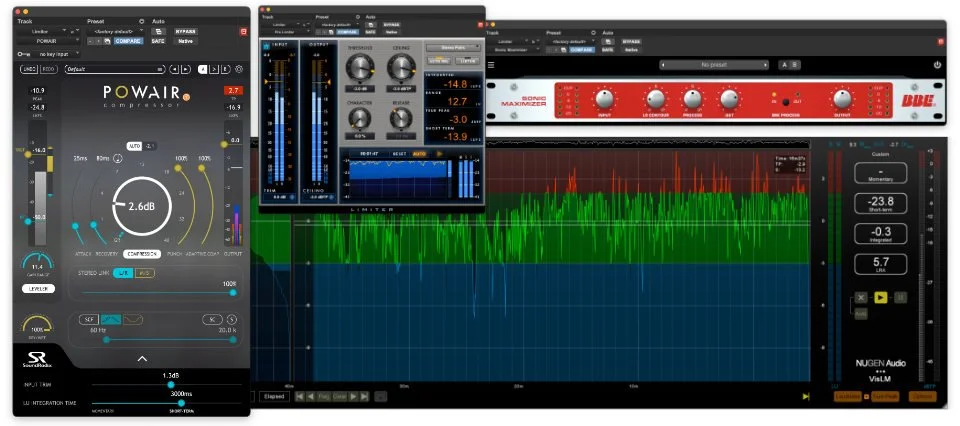
Task: Click VisLM skip to end icon
Action: pyautogui.click(x=806, y=397)
